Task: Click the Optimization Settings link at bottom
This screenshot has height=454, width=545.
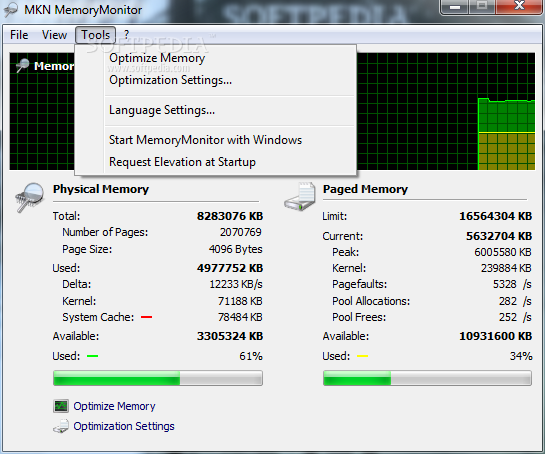Action: click(x=124, y=426)
